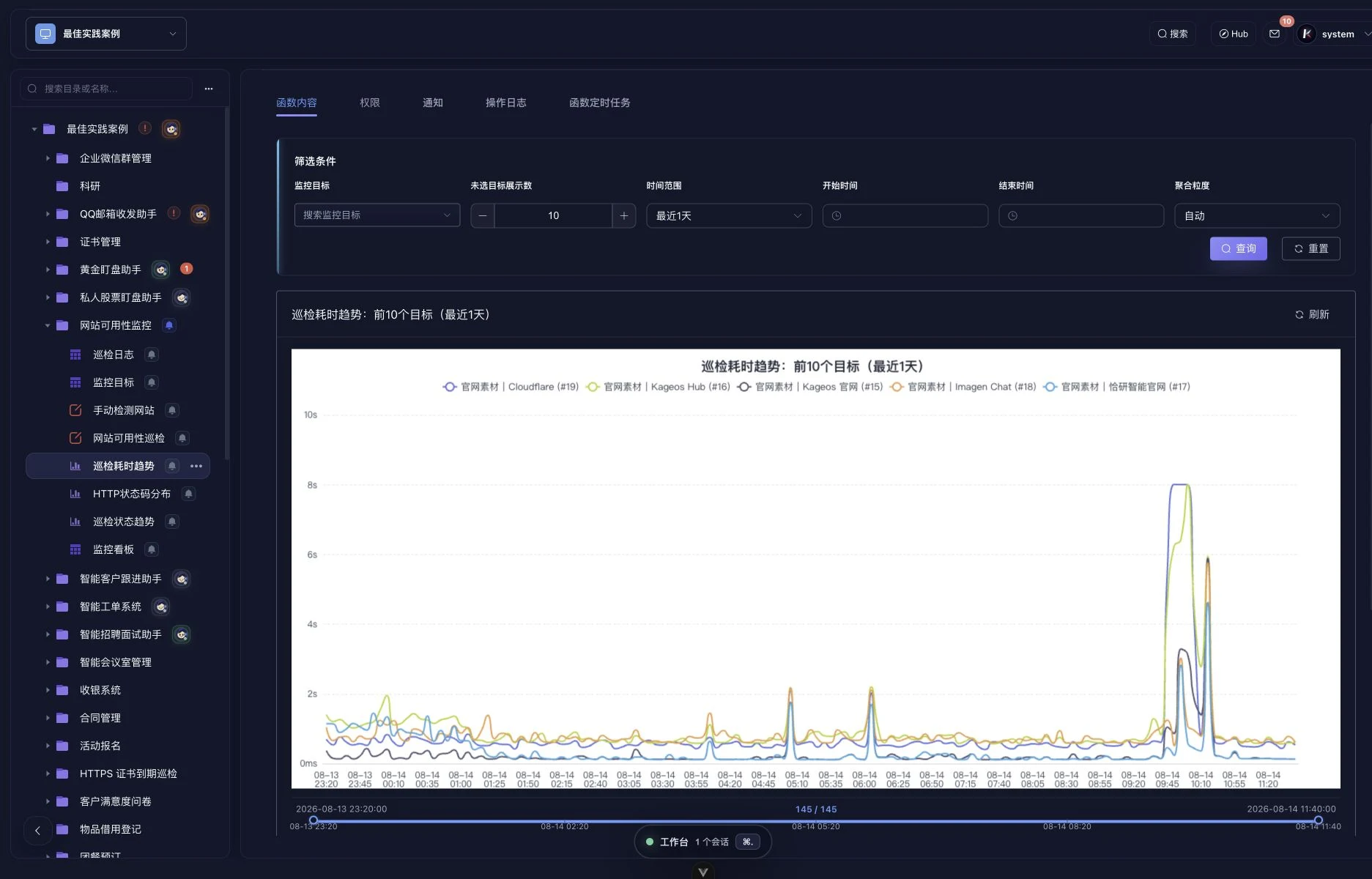1372x879 pixels.
Task: Toggle the bell beside 网站可用性巡检
Action: point(182,438)
